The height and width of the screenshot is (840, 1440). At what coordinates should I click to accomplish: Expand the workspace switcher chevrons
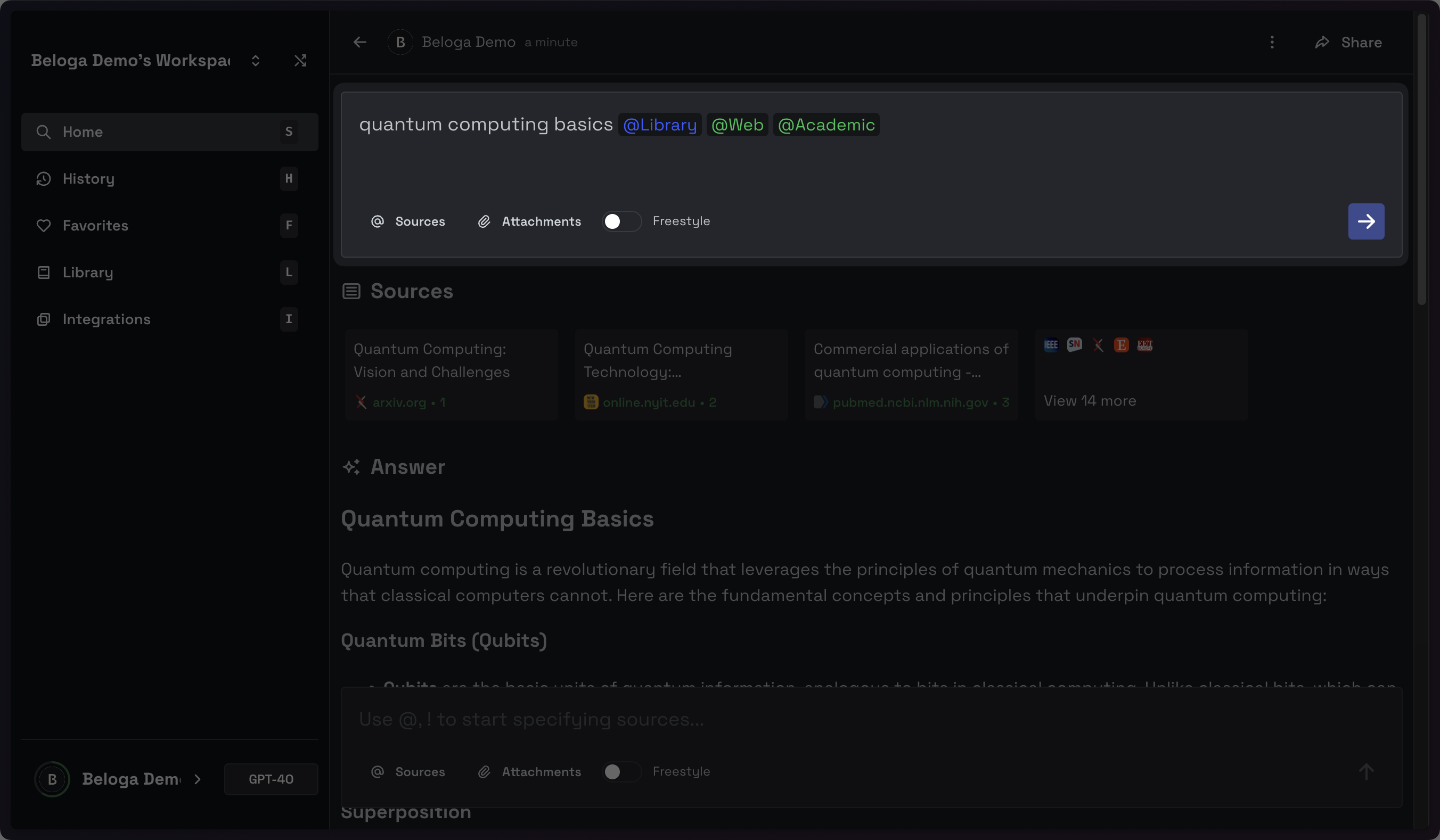pos(256,61)
